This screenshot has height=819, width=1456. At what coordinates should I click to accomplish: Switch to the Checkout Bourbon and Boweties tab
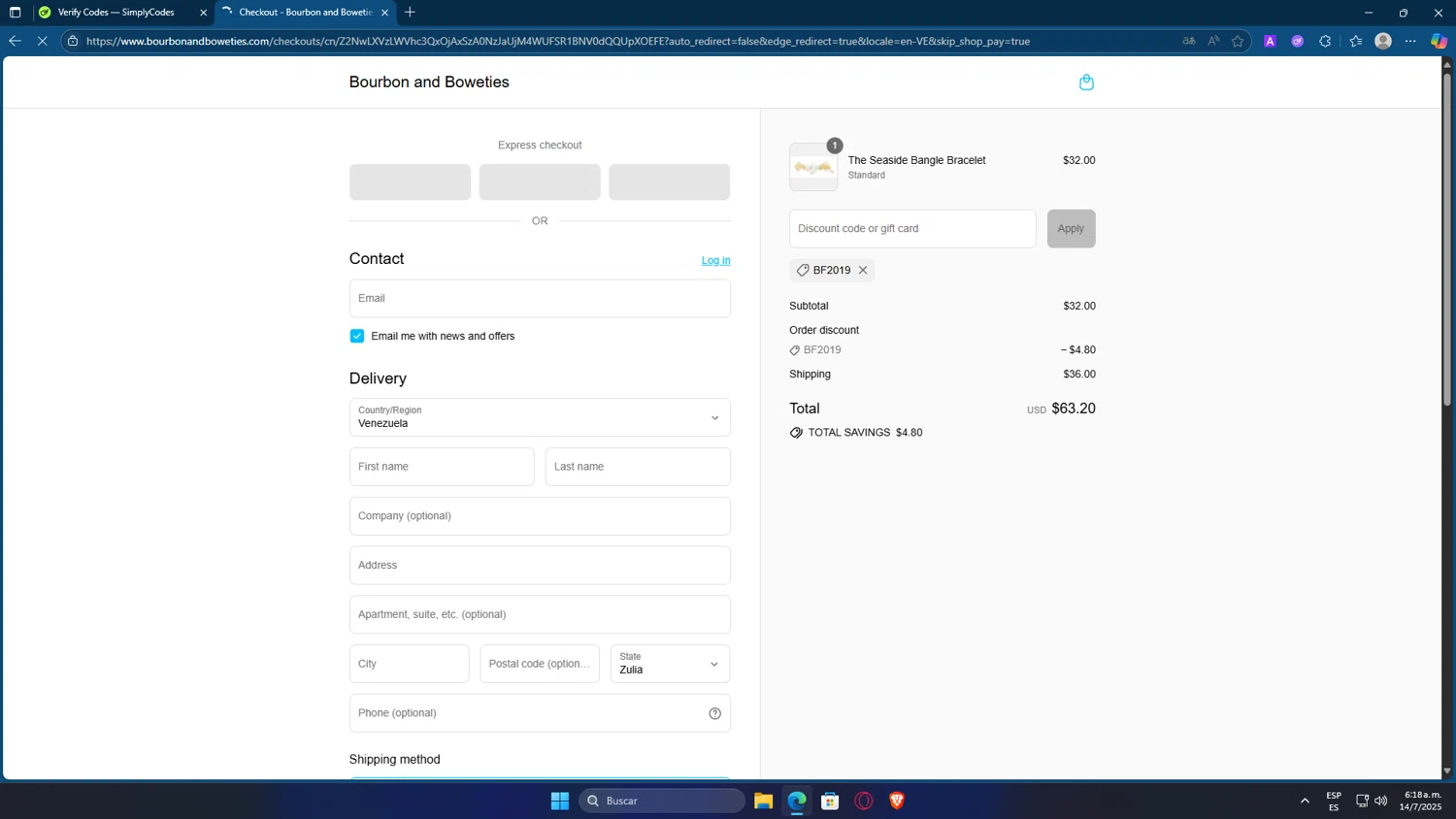point(305,13)
